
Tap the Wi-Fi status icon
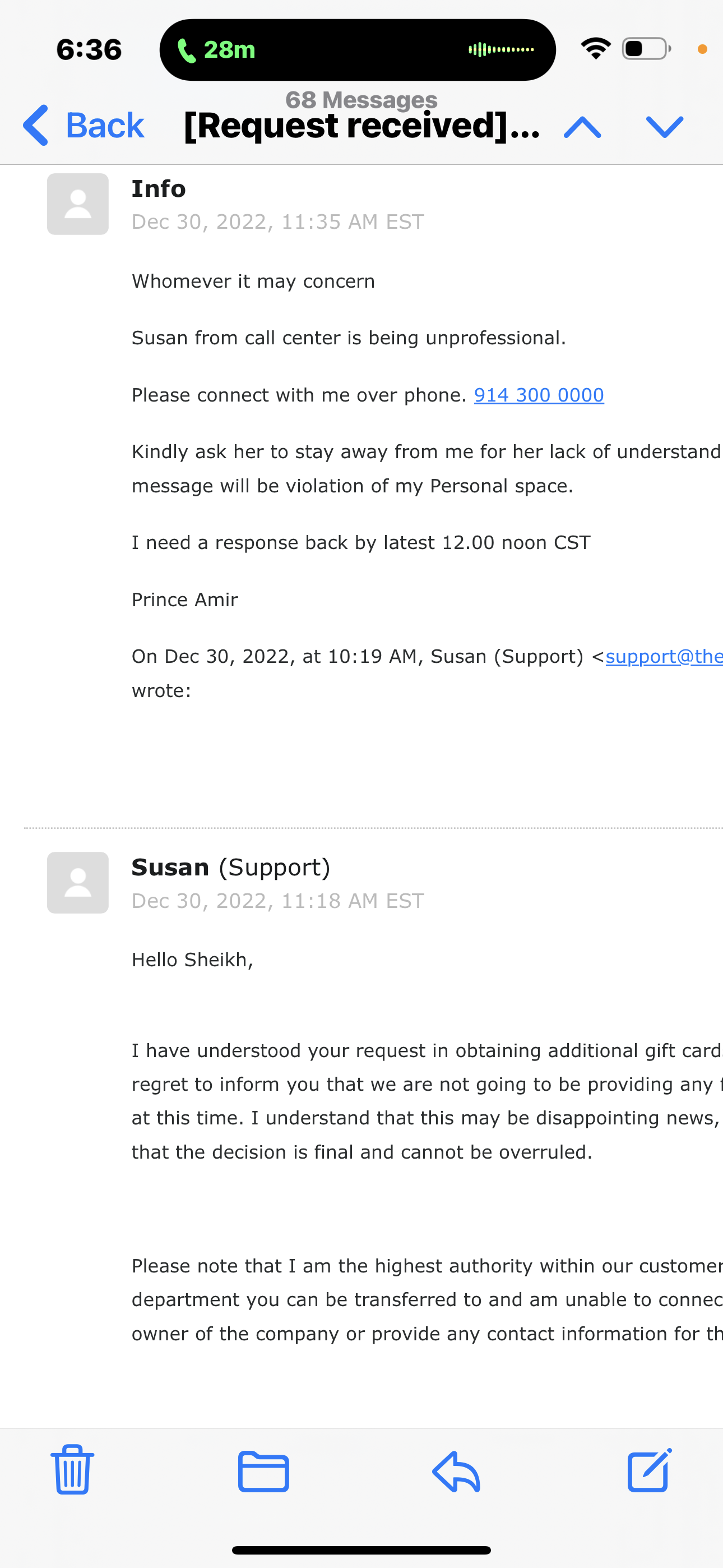click(596, 49)
